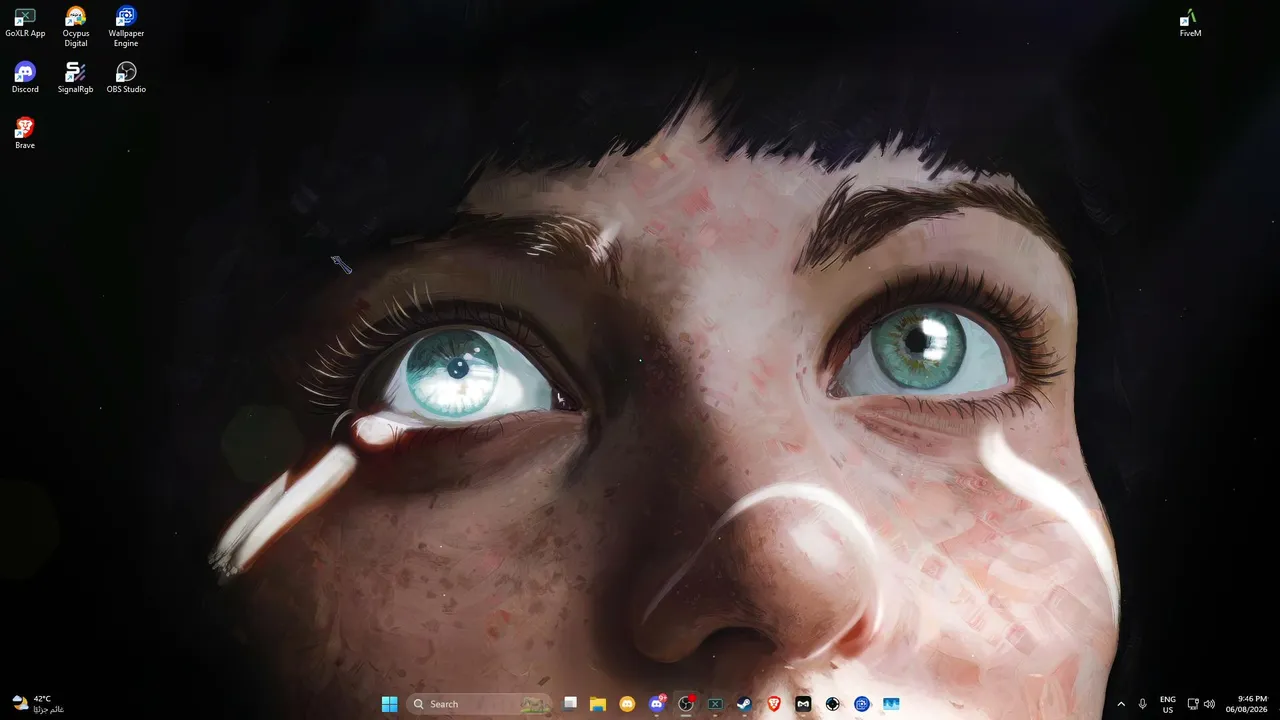Click the volume speaker icon
The image size is (1280, 720).
click(x=1210, y=704)
